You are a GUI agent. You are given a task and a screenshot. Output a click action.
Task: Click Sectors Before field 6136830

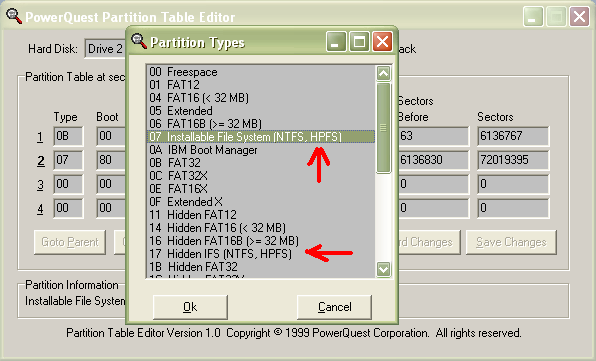433,160
